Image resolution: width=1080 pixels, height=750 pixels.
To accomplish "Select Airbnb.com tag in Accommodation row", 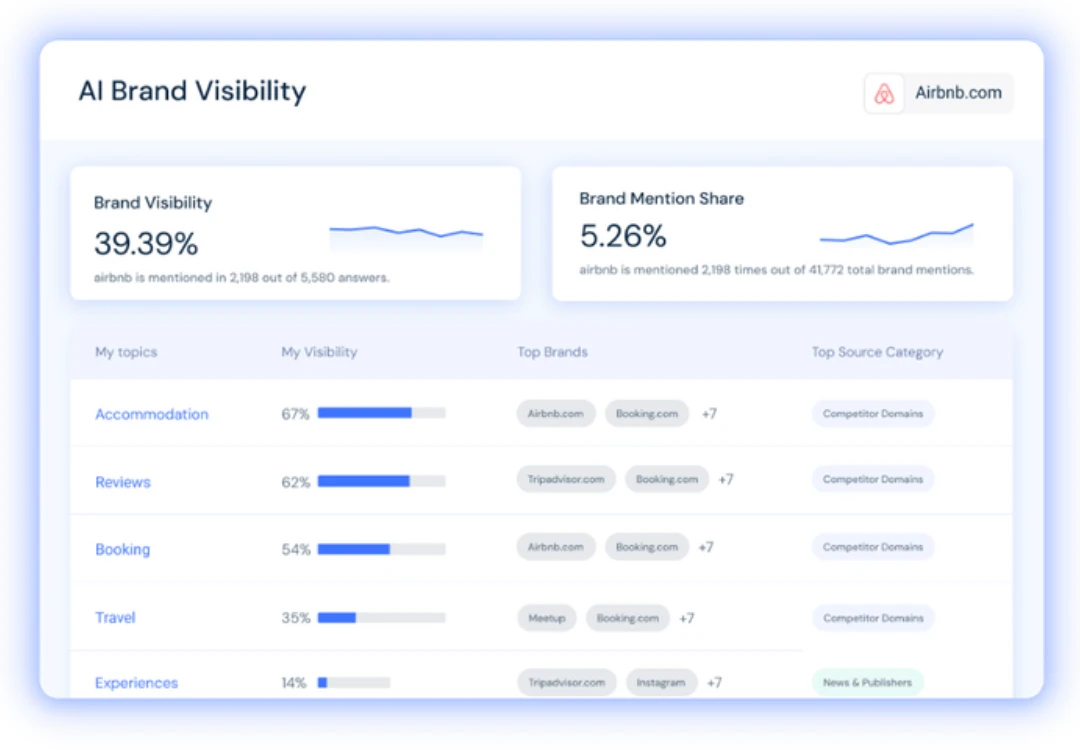I will click(556, 413).
